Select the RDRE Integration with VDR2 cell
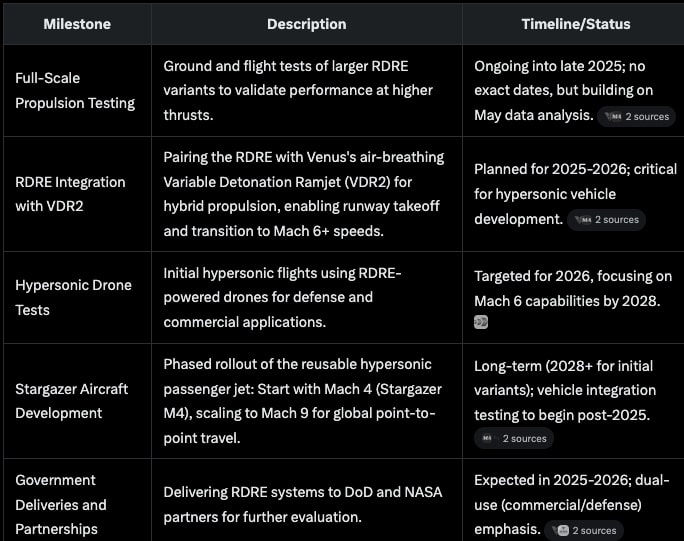The image size is (684, 541). (x=70, y=194)
